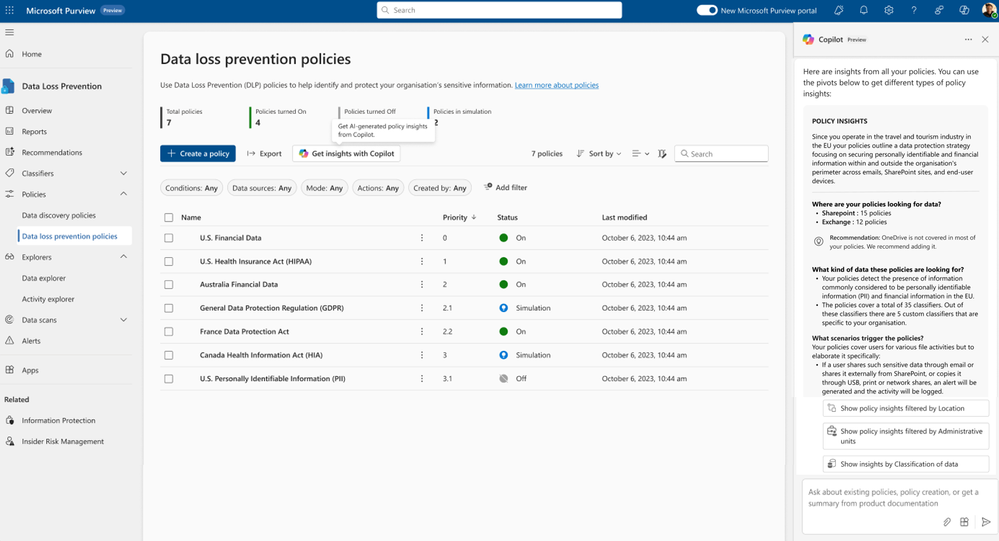This screenshot has height=541, width=999.
Task: Click the Recommendations icon in sidebar
Action: 10,152
